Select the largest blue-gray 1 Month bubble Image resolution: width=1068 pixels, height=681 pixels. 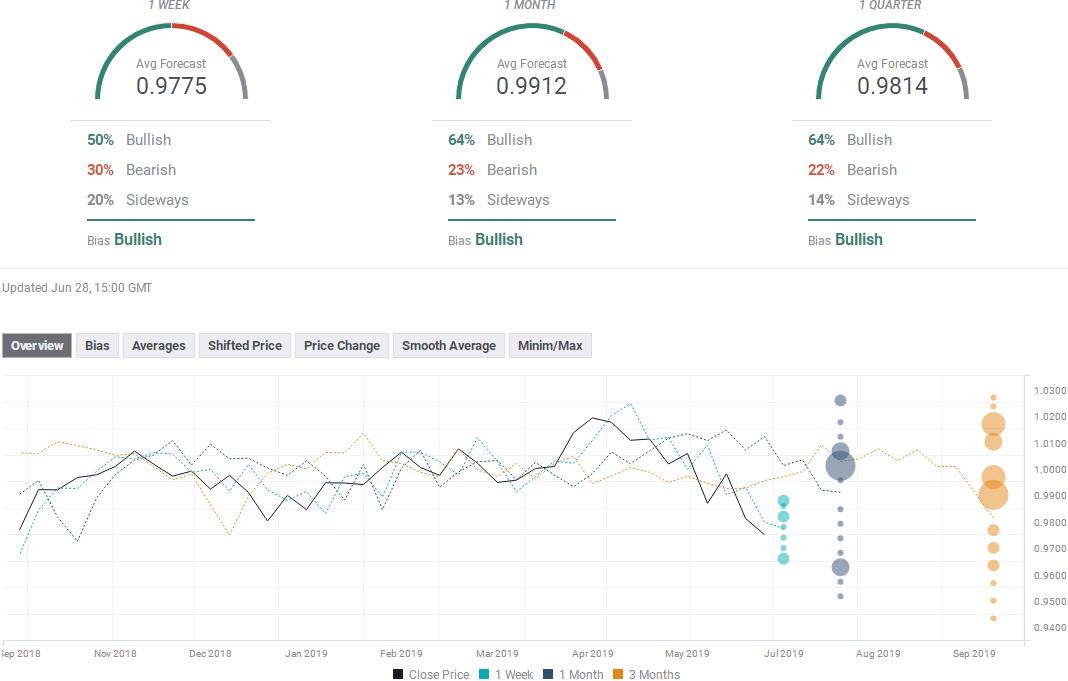[840, 465]
